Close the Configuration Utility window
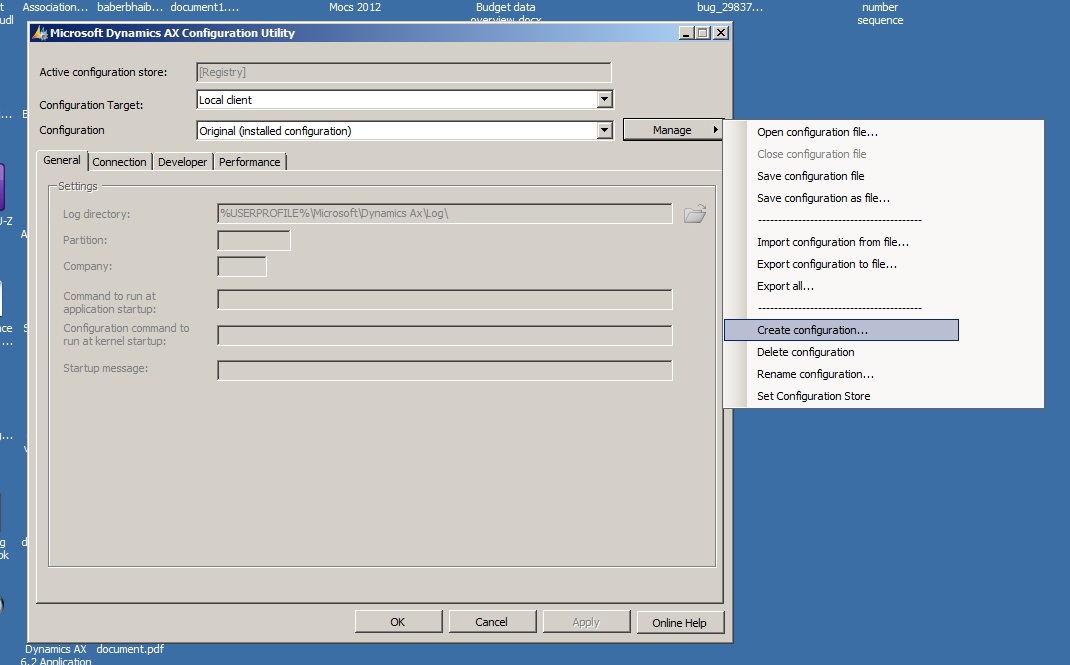The height and width of the screenshot is (665, 1070). (721, 33)
